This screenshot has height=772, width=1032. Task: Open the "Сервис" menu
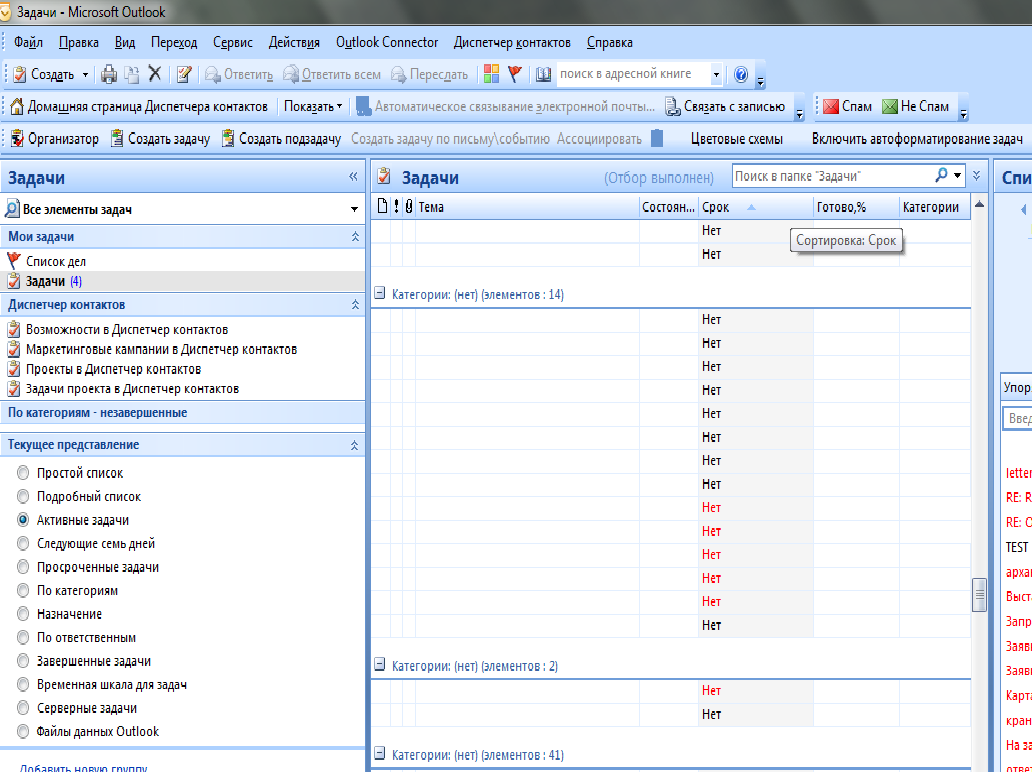233,42
